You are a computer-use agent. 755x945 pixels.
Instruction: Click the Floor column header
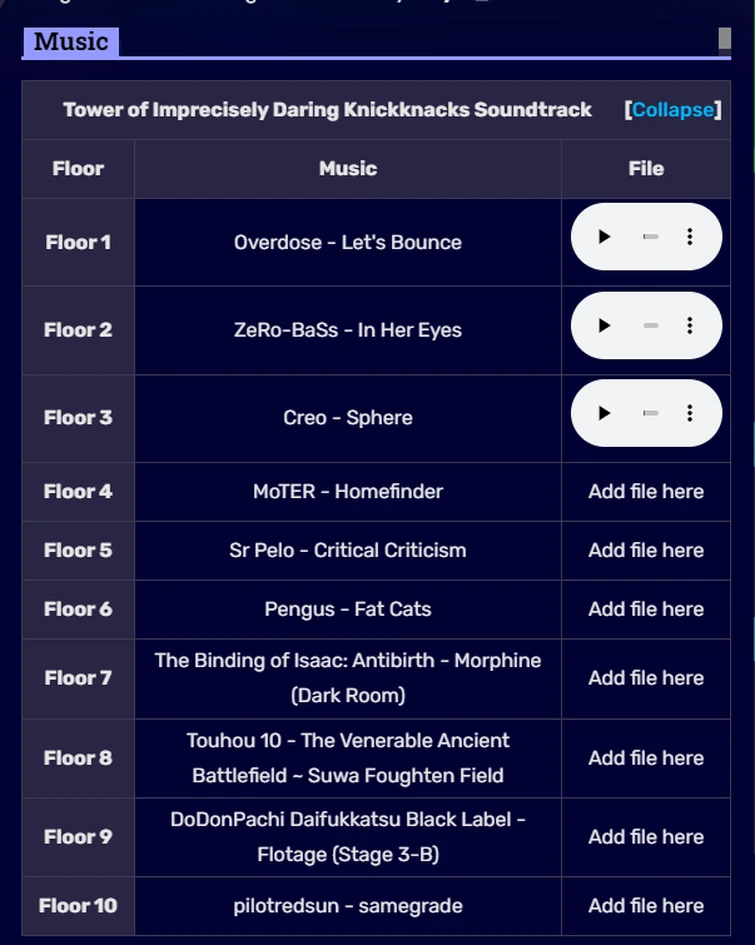[x=77, y=168]
